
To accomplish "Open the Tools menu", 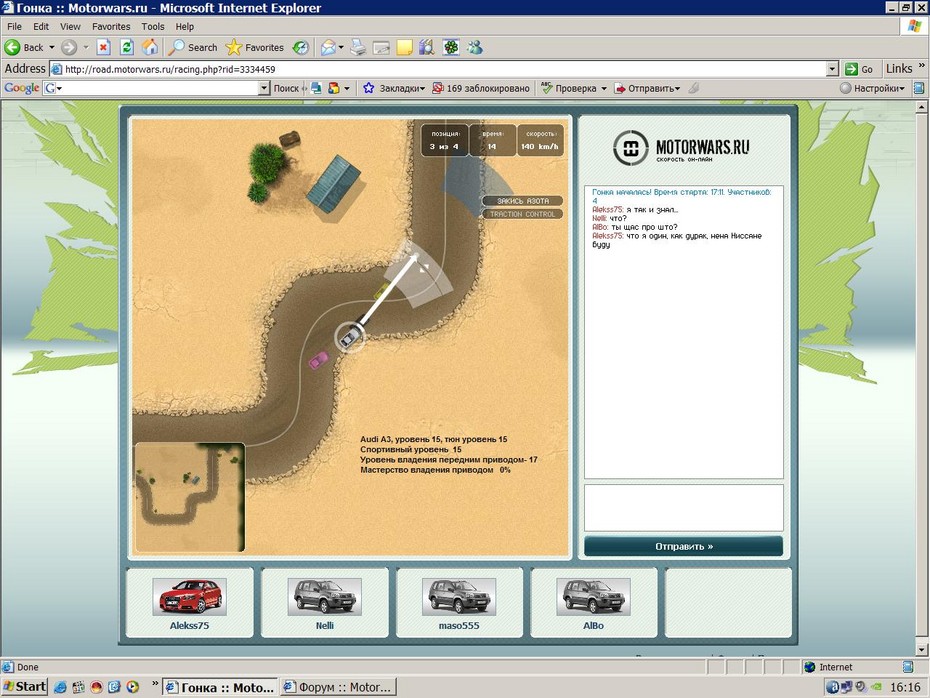I will coord(152,26).
